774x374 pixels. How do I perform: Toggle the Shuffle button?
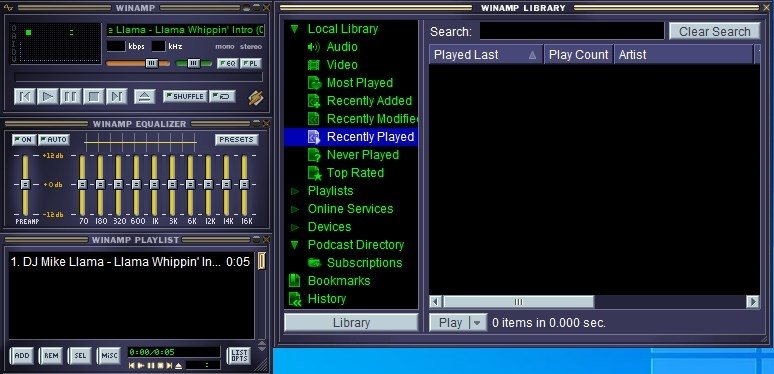[185, 96]
